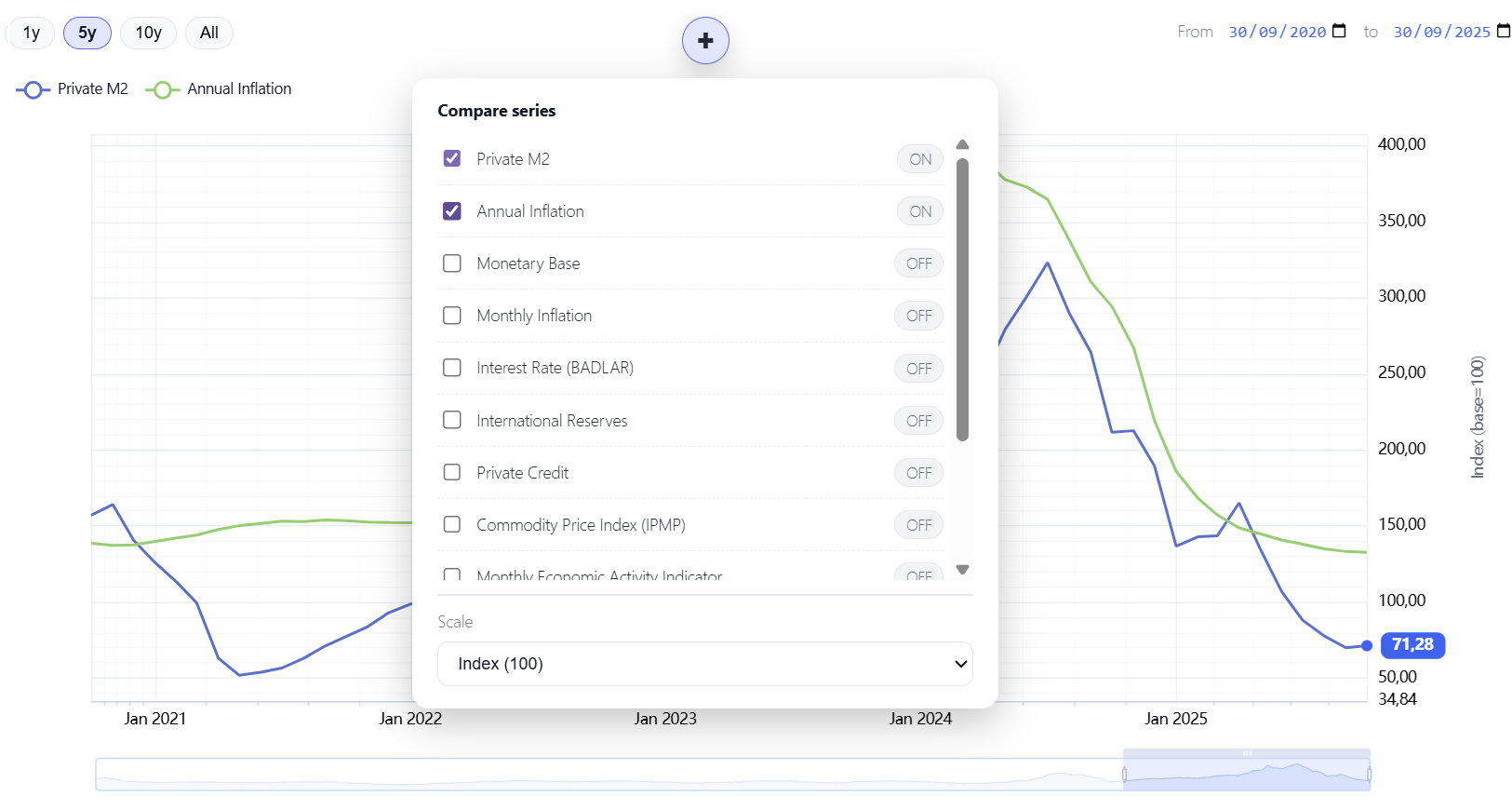Click the 71,28 value badge on the chart
Image resolution: width=1512 pixels, height=810 pixels.
(x=1412, y=644)
